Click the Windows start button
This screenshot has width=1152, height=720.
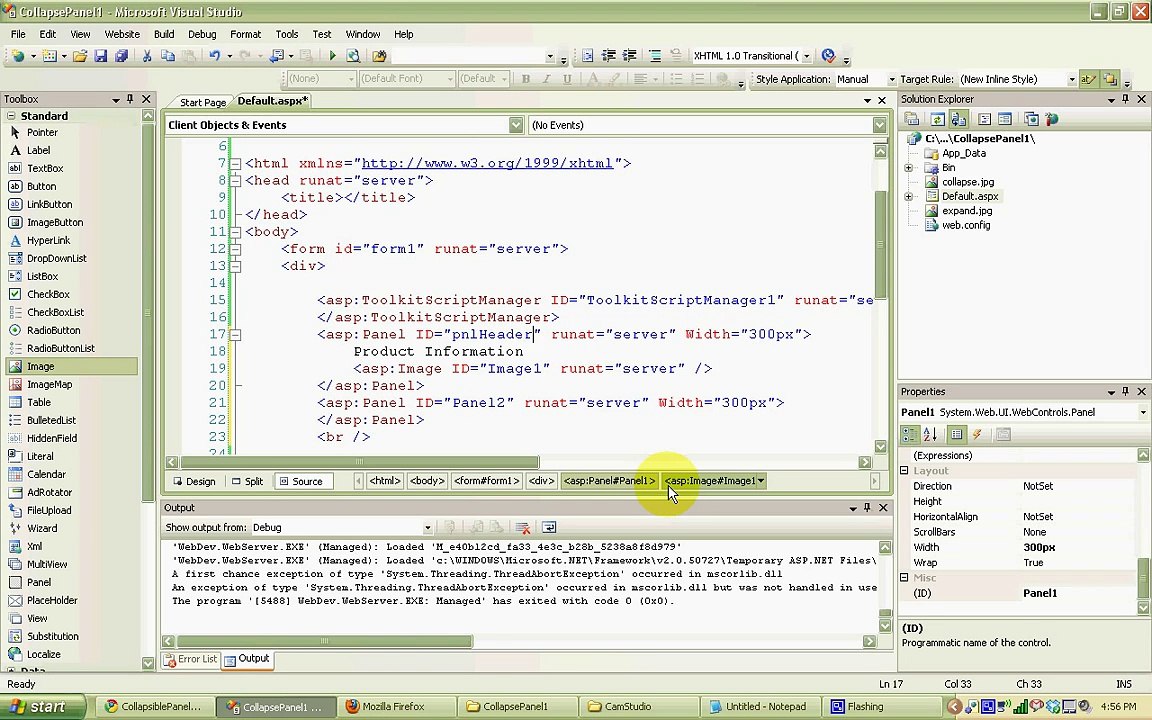pos(43,707)
